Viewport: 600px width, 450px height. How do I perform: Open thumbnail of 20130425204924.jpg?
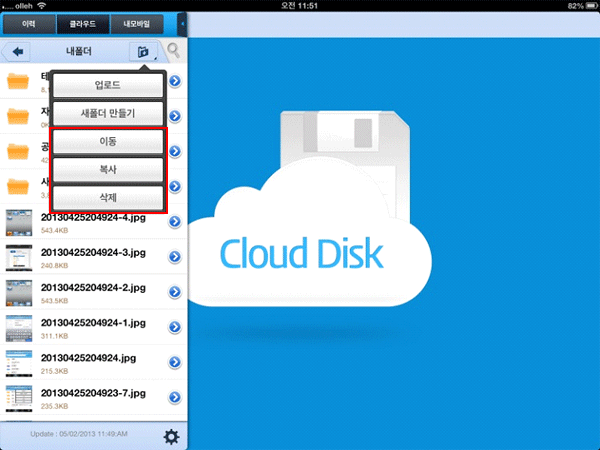coord(19,363)
